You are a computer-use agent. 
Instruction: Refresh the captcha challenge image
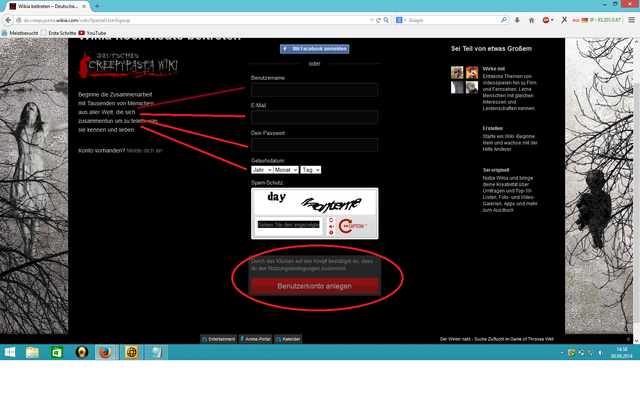tap(331, 220)
